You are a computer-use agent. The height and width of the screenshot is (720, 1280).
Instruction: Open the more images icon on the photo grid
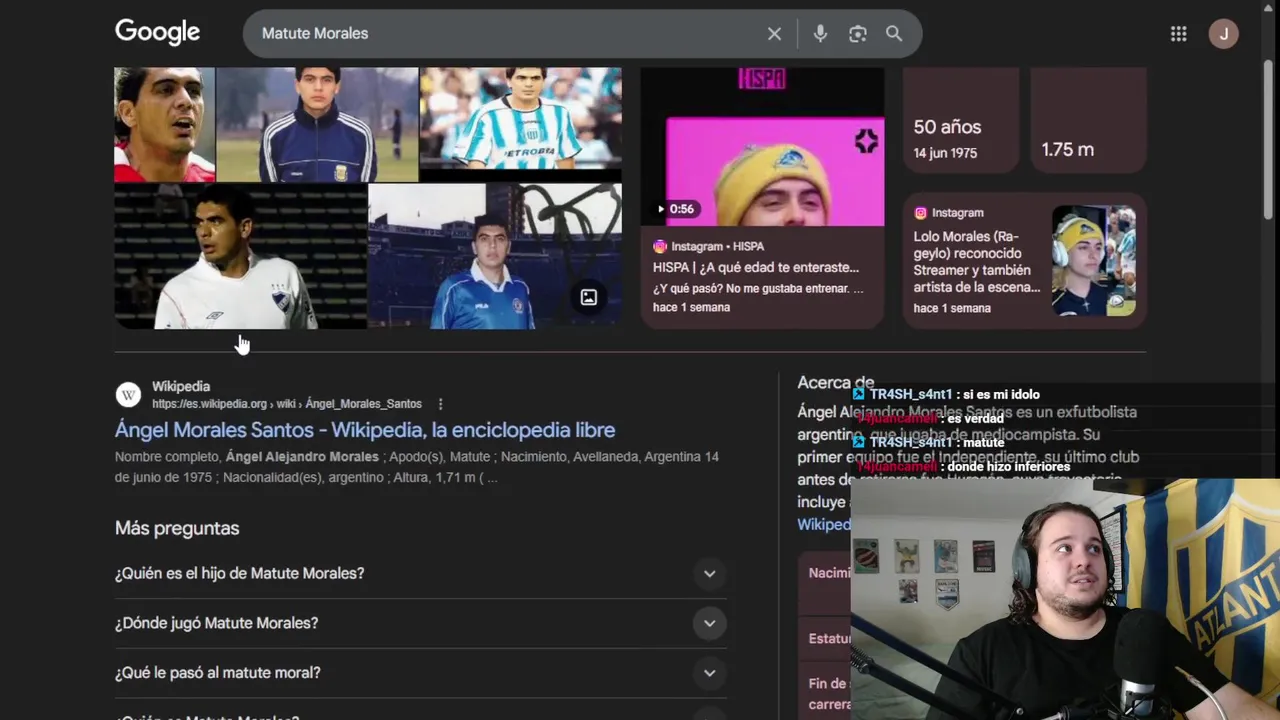click(x=589, y=297)
